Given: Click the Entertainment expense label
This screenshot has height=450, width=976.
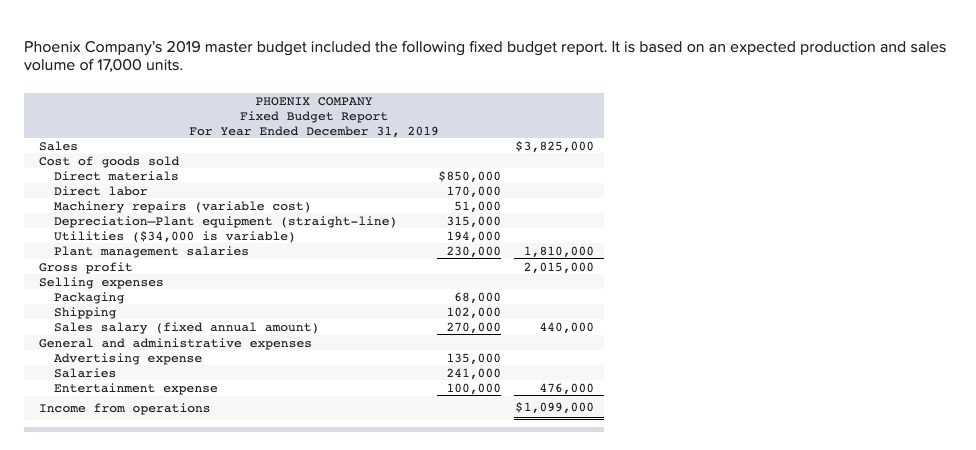Looking at the screenshot, I should pos(136,388).
